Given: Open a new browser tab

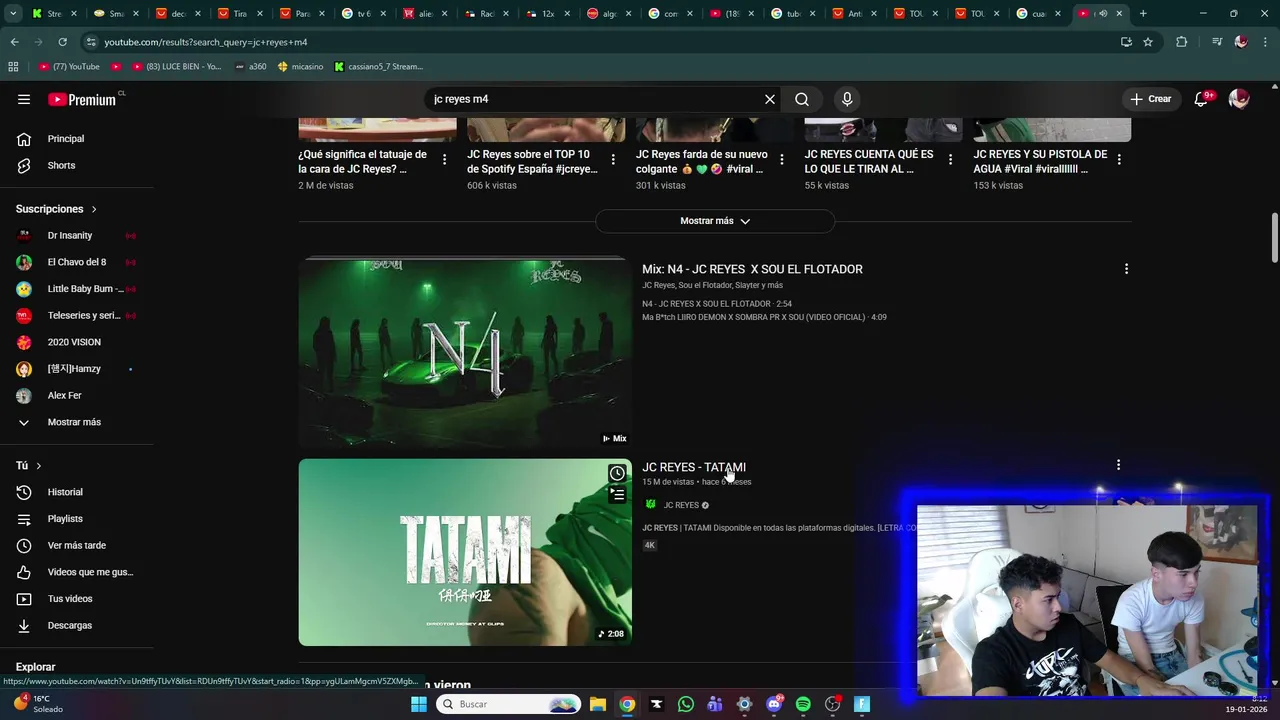Looking at the screenshot, I should (x=1143, y=14).
